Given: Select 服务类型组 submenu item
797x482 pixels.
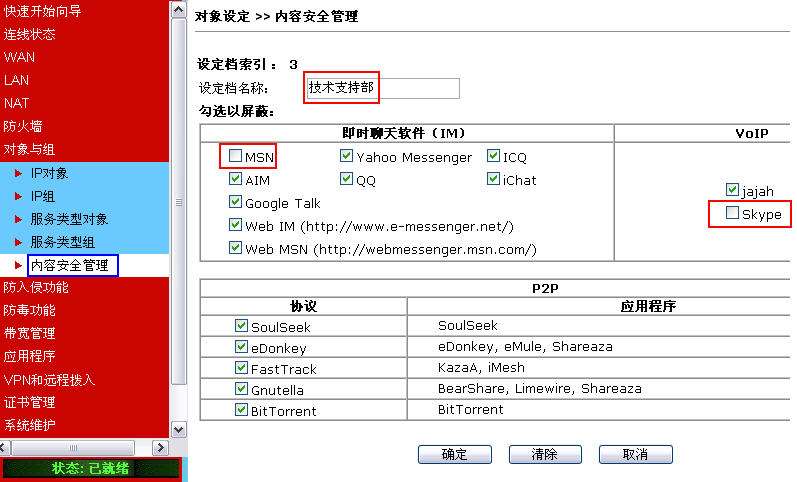Looking at the screenshot, I should click(x=63, y=242).
